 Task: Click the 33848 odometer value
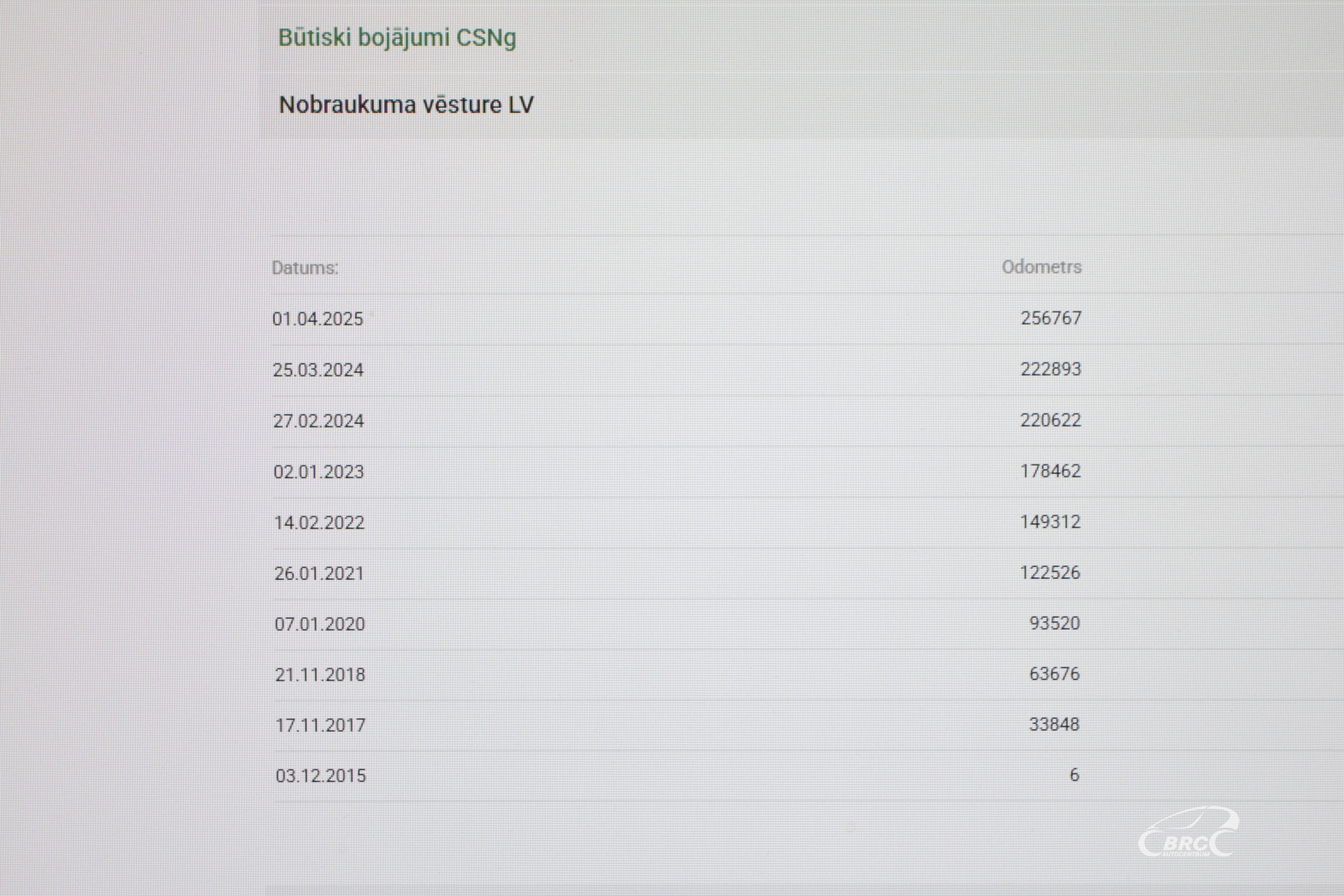[x=1054, y=724]
